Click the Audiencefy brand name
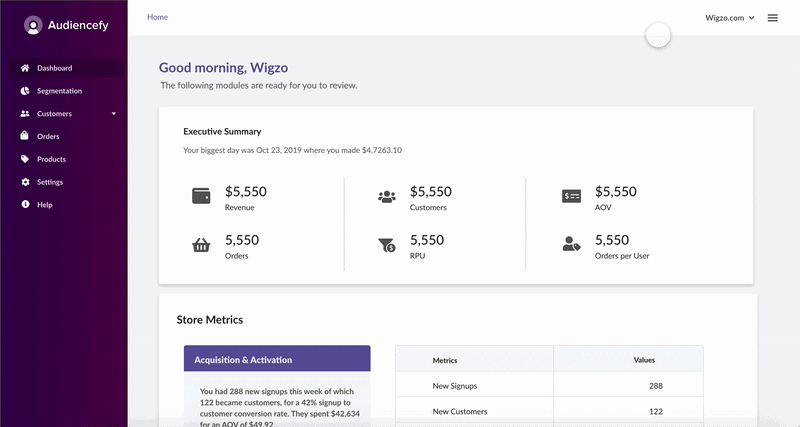 click(78, 25)
